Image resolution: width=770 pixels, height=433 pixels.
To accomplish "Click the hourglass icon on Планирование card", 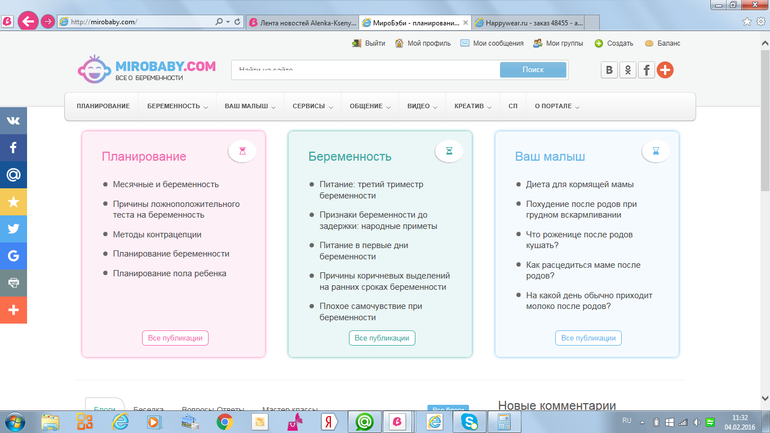I will point(242,151).
